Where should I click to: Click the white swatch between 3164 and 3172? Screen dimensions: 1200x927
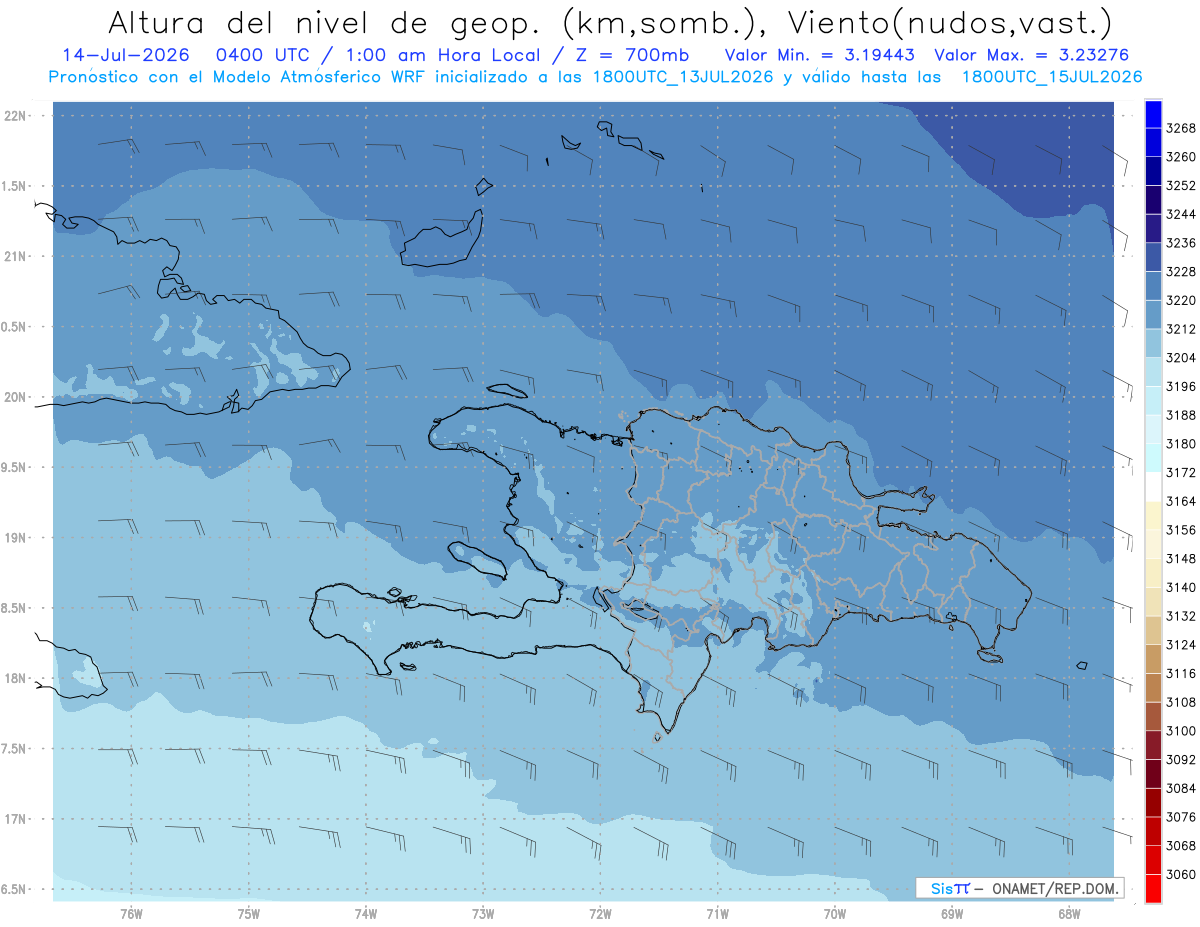click(x=1153, y=487)
